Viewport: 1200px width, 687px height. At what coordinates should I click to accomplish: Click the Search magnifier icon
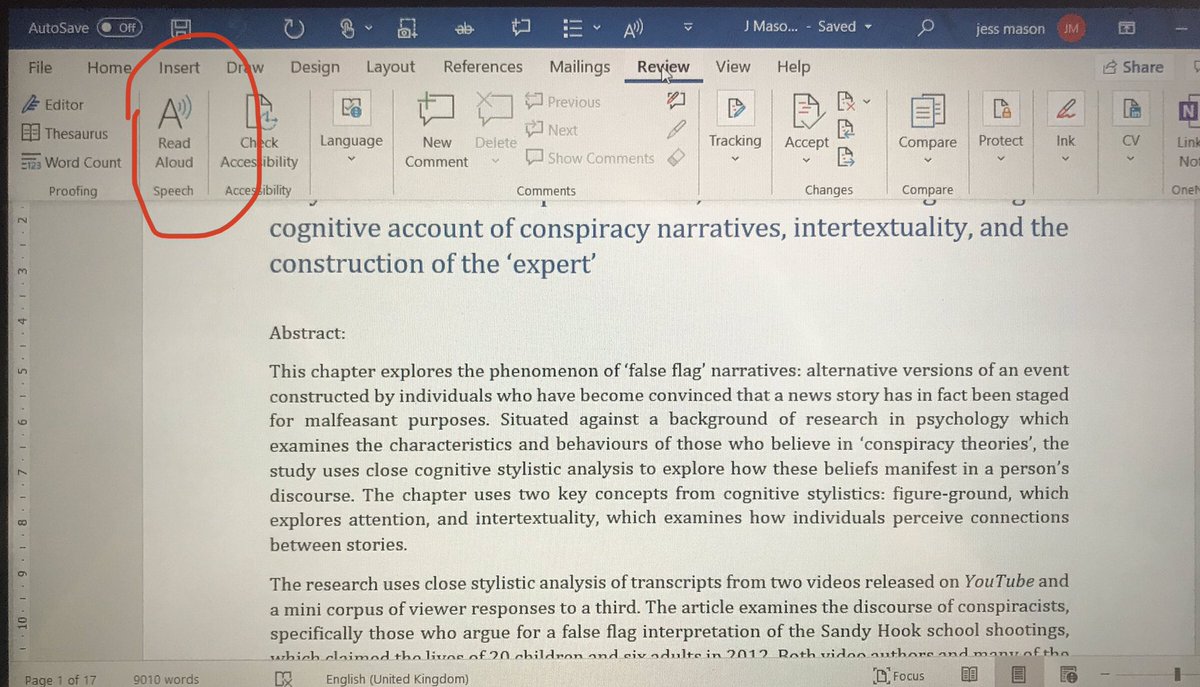pos(927,27)
